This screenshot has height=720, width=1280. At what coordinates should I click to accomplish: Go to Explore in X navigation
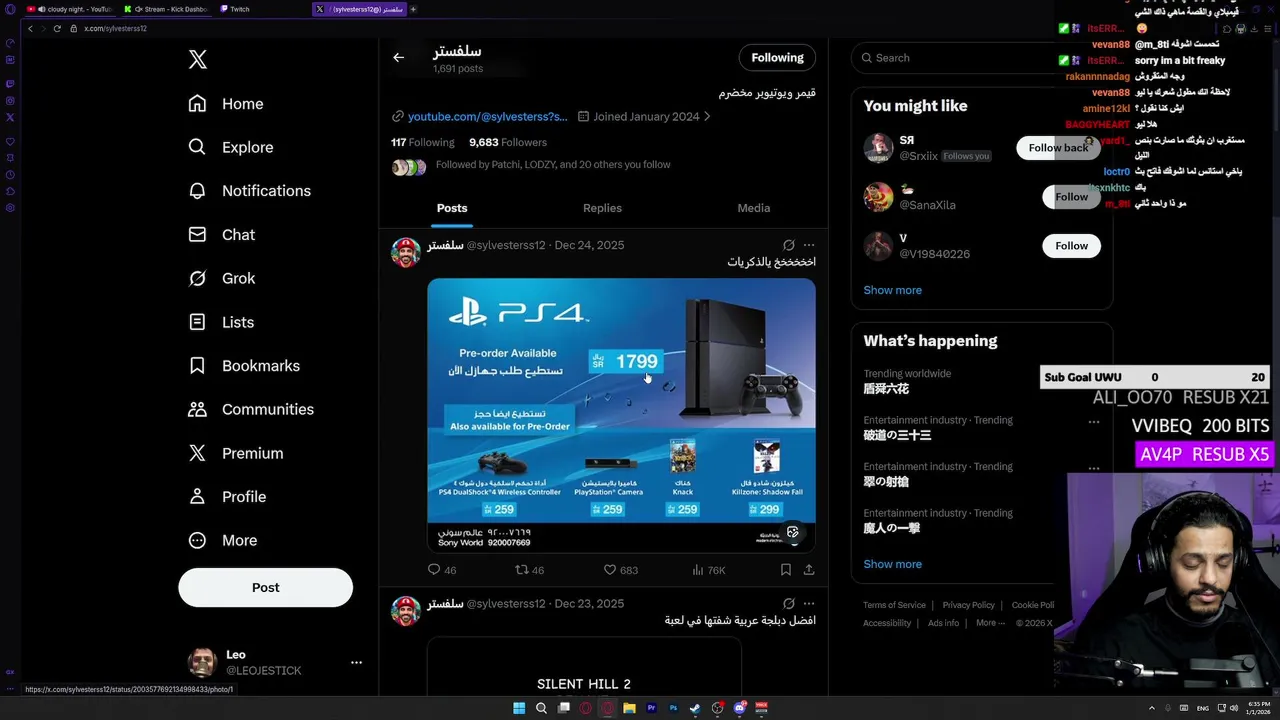[231, 147]
